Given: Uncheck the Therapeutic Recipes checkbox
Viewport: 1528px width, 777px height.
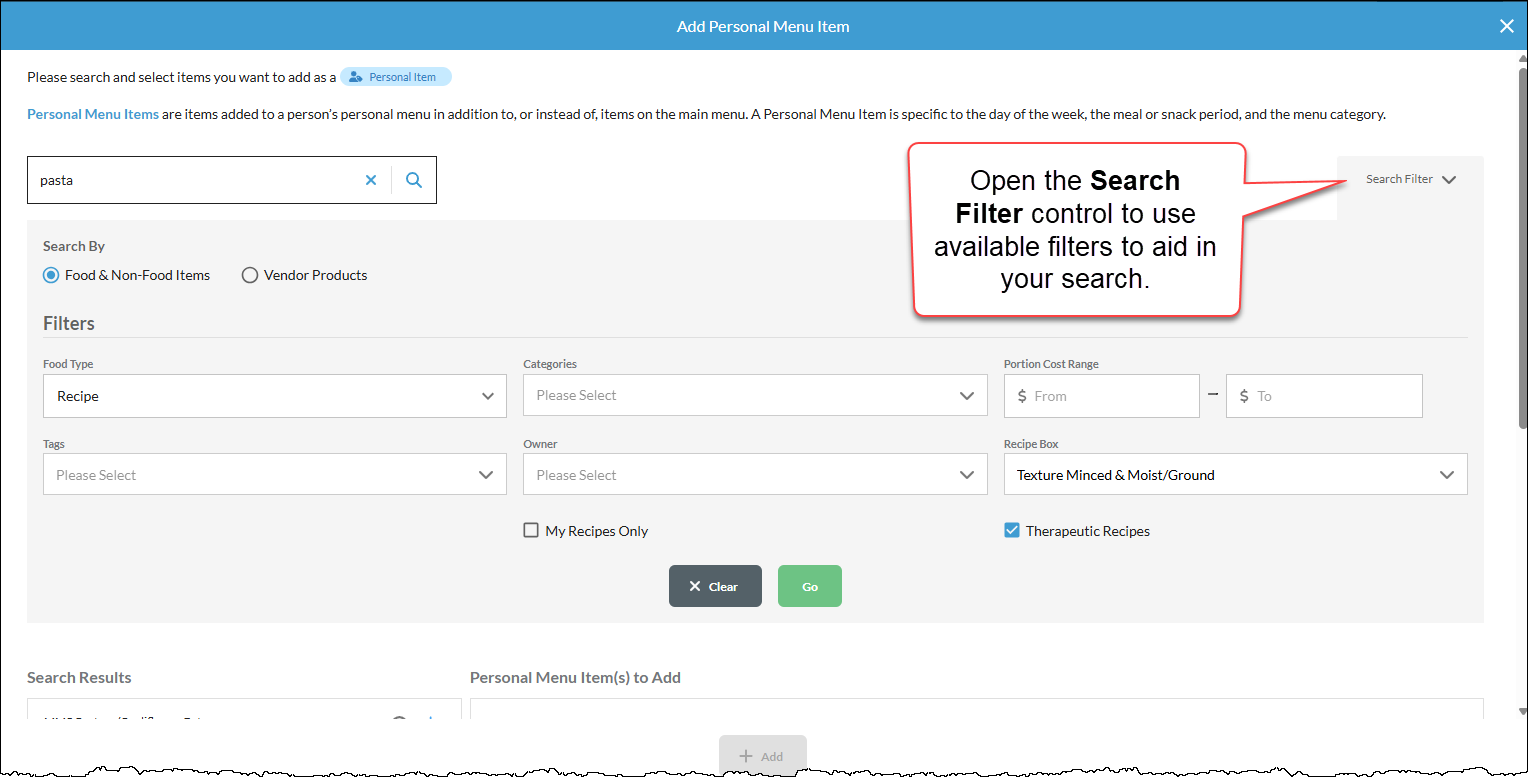Looking at the screenshot, I should coord(1012,531).
